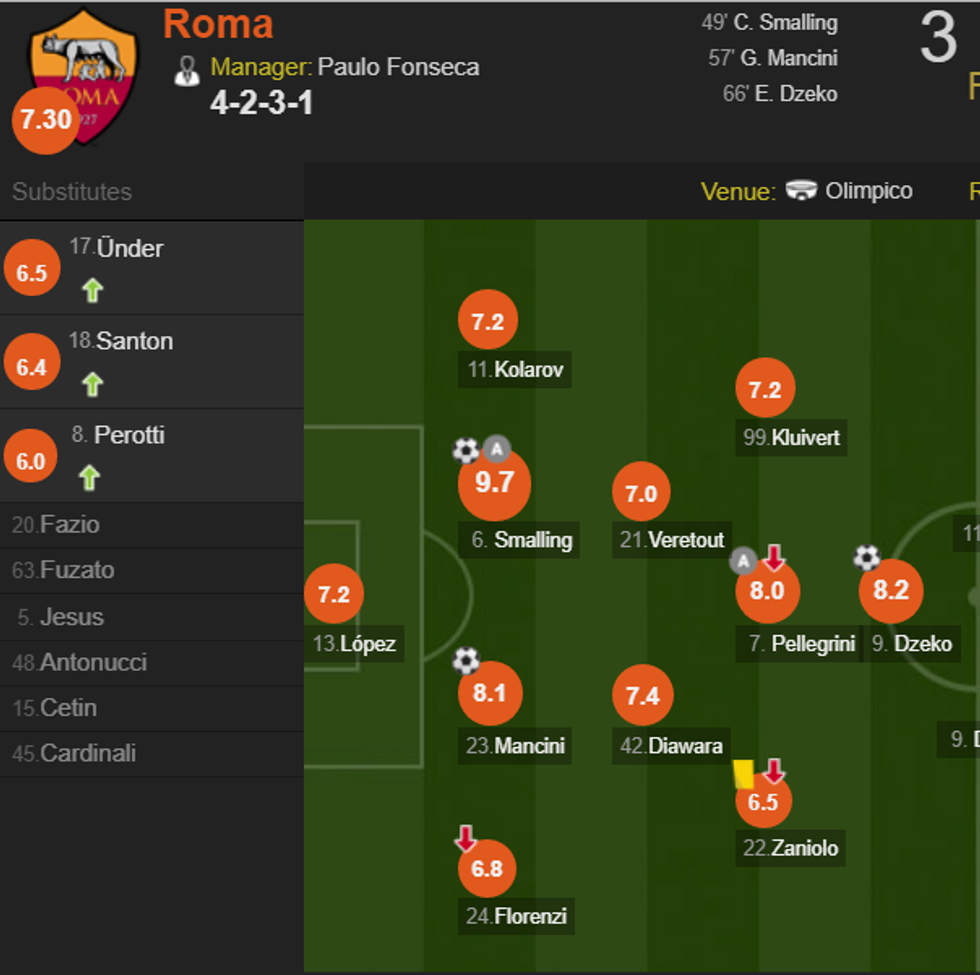
Task: Click the goal ball icon above Mancini
Action: click(466, 660)
